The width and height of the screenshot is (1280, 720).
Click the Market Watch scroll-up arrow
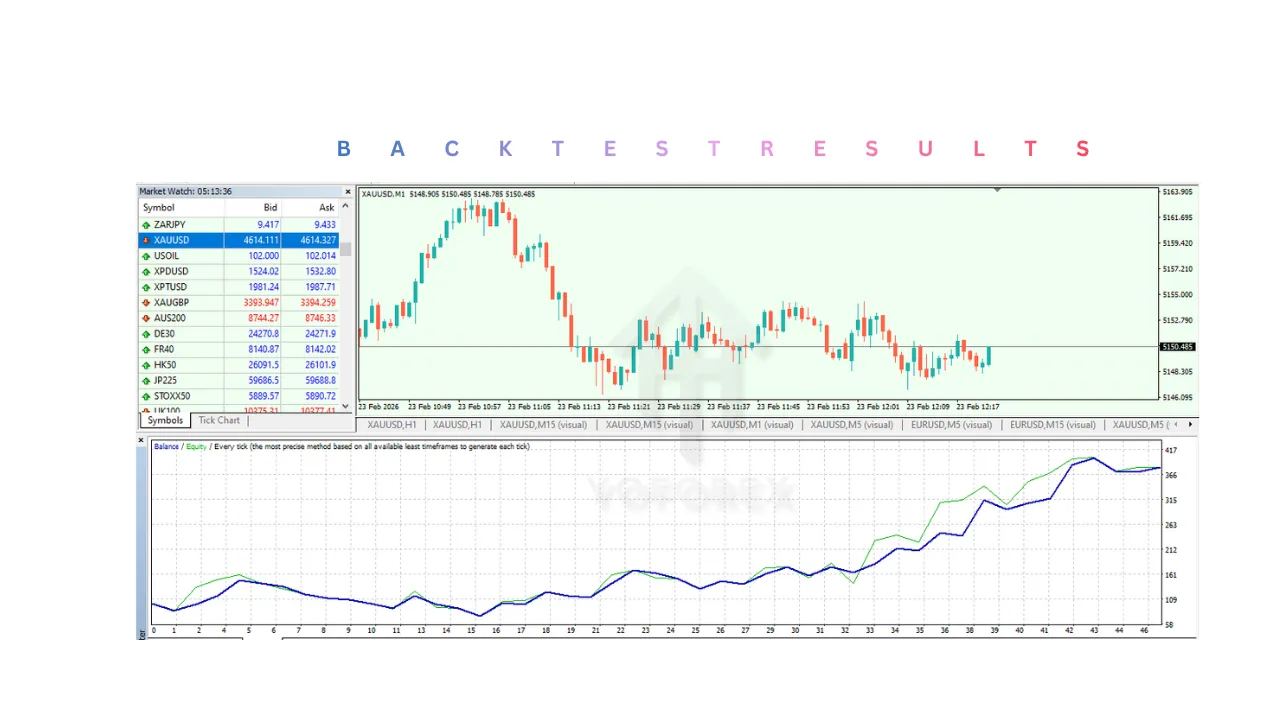[x=346, y=207]
